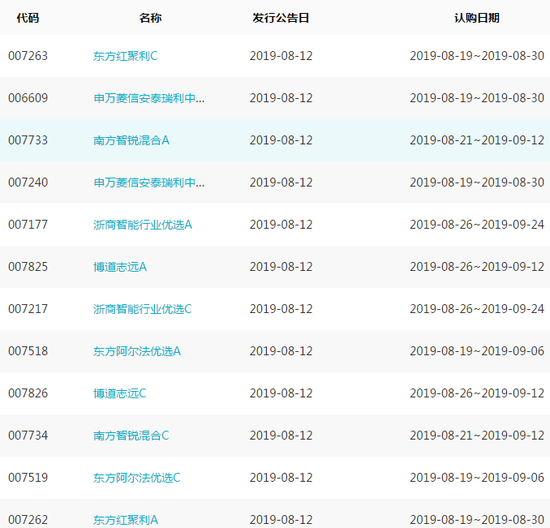Open the 浙商智能行业优选A fund link
This screenshot has height=528, width=550.
[x=143, y=225]
